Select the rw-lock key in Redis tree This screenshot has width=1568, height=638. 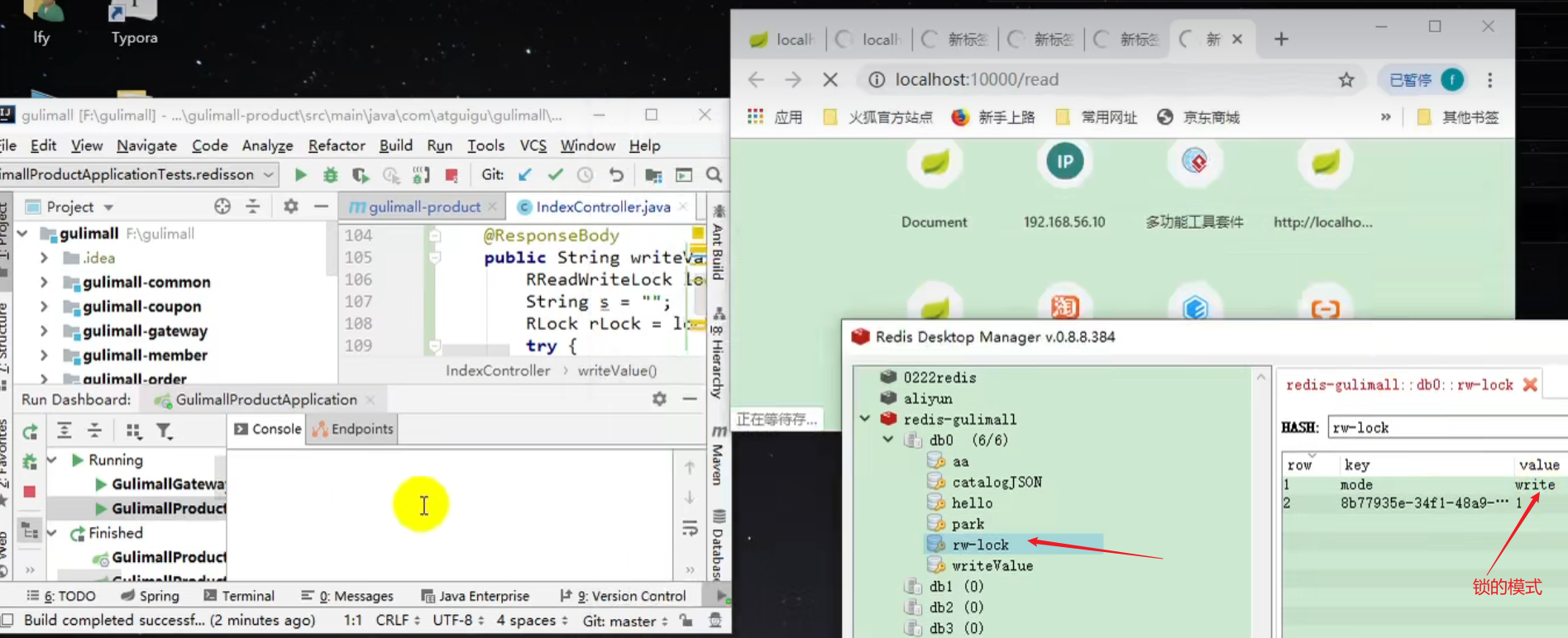click(x=980, y=545)
